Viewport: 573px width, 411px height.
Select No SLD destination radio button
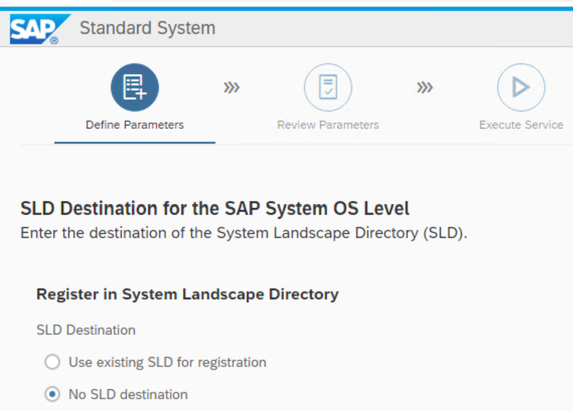[52, 395]
